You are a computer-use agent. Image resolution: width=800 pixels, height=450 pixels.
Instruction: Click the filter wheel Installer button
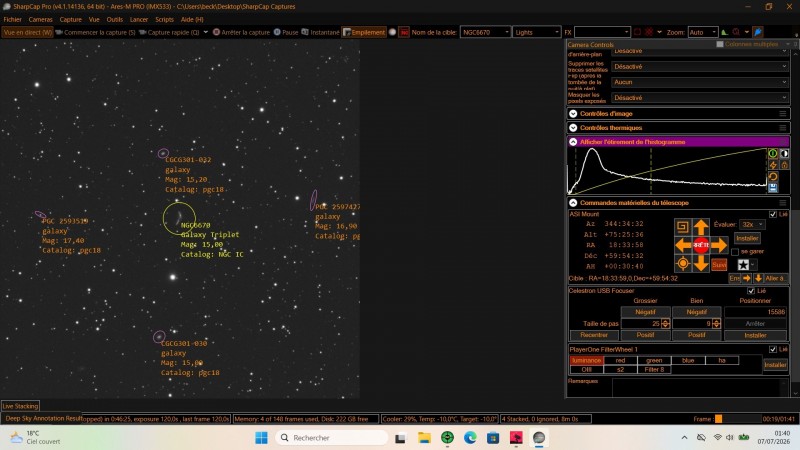pyautogui.click(x=776, y=365)
